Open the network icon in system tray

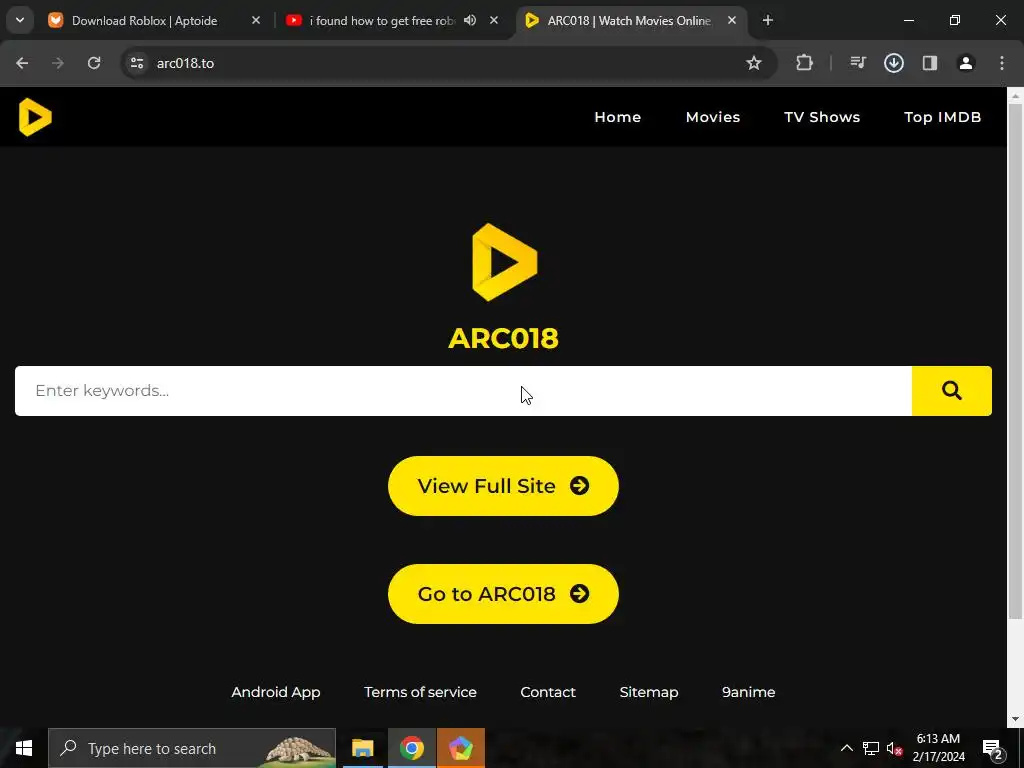coord(871,748)
